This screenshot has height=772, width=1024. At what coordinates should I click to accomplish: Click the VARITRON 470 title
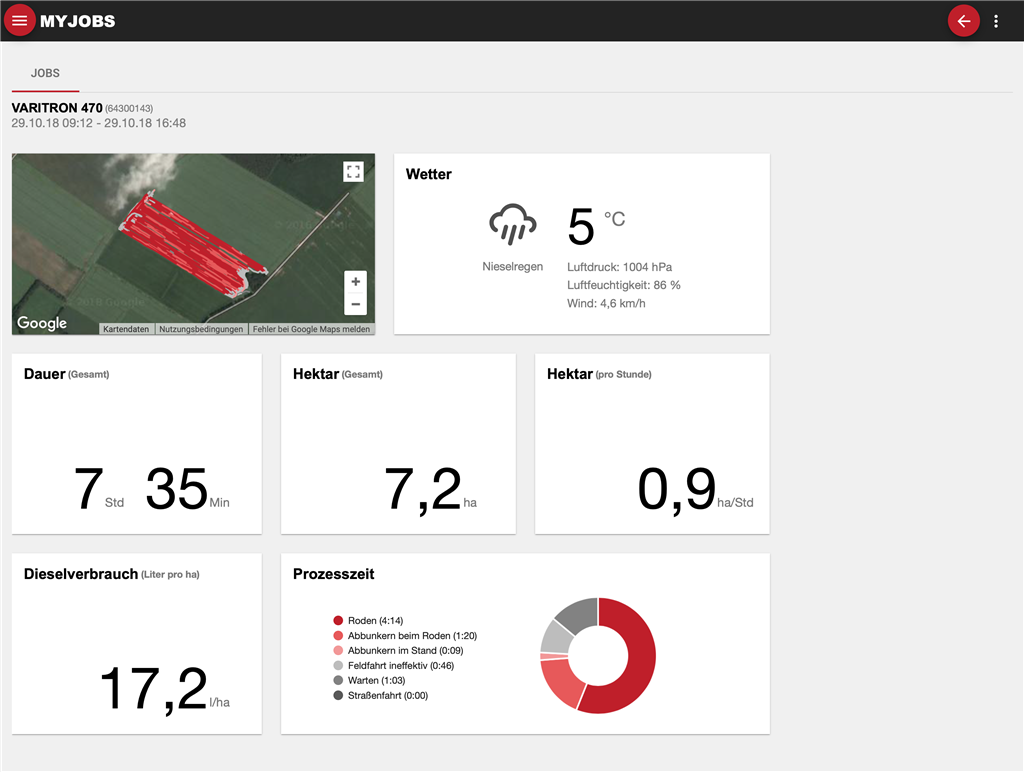coord(57,108)
